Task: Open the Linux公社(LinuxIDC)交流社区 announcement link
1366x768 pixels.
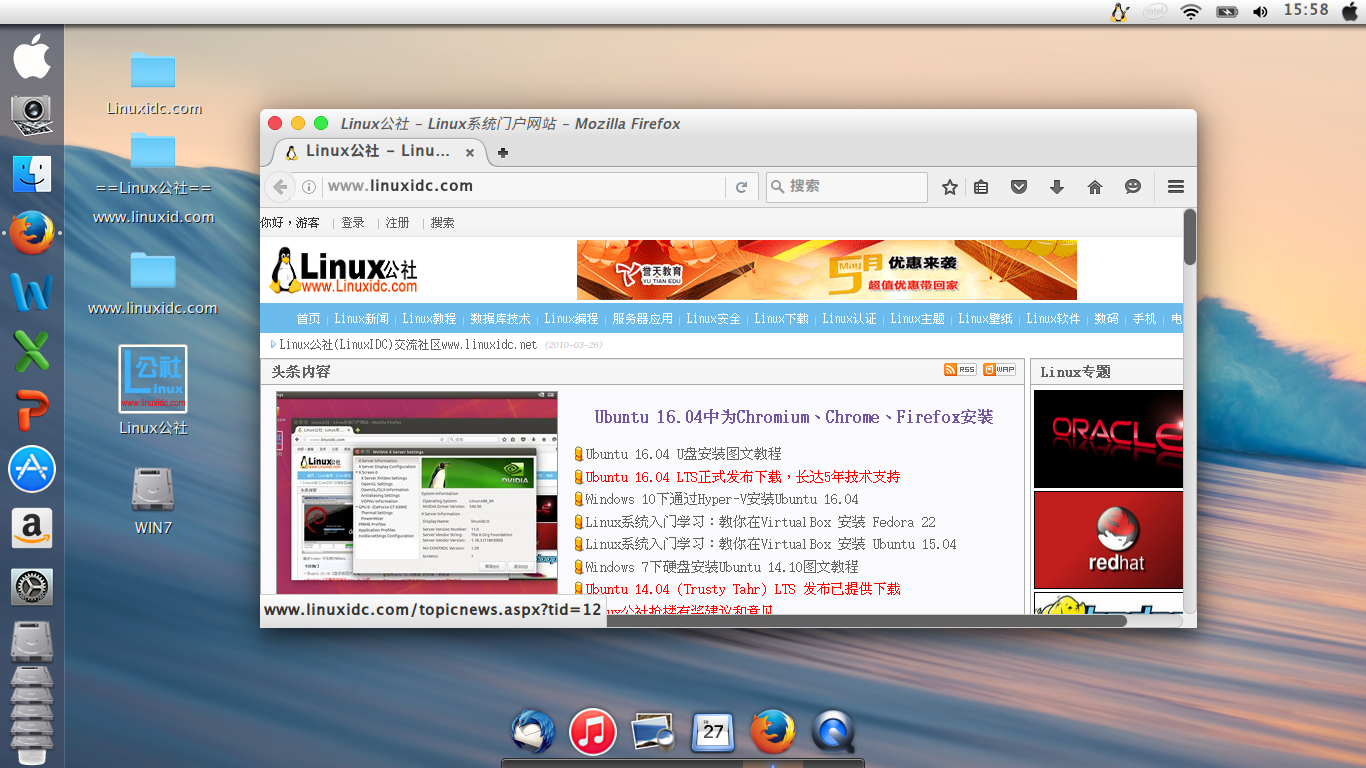Action: (x=408, y=345)
